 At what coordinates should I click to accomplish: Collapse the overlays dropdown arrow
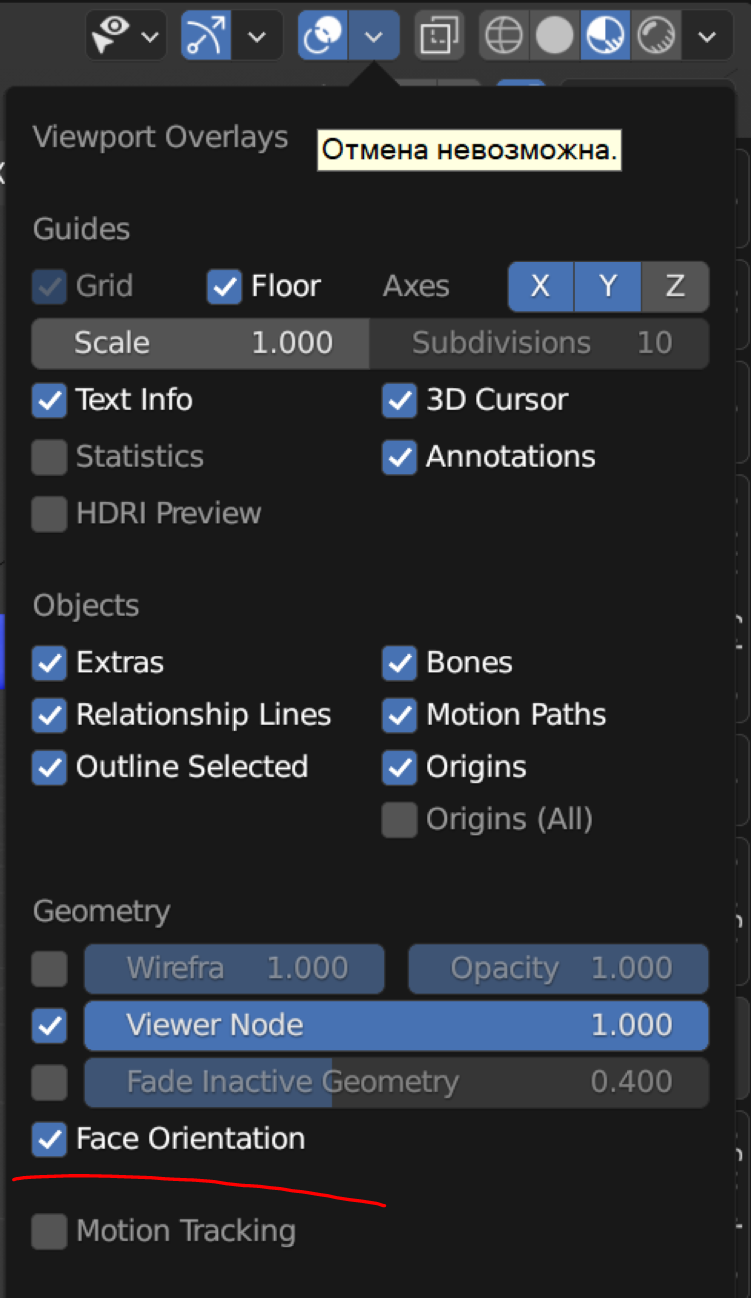374,36
